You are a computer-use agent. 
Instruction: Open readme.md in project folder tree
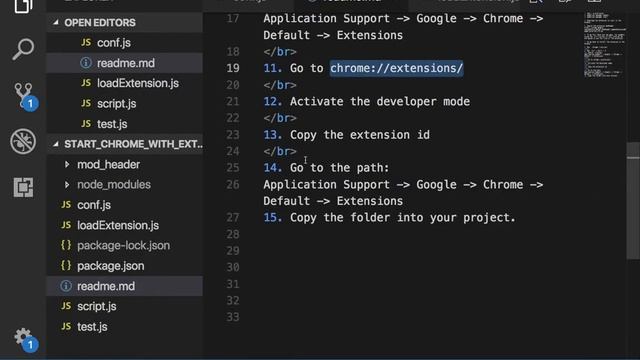coord(124,286)
